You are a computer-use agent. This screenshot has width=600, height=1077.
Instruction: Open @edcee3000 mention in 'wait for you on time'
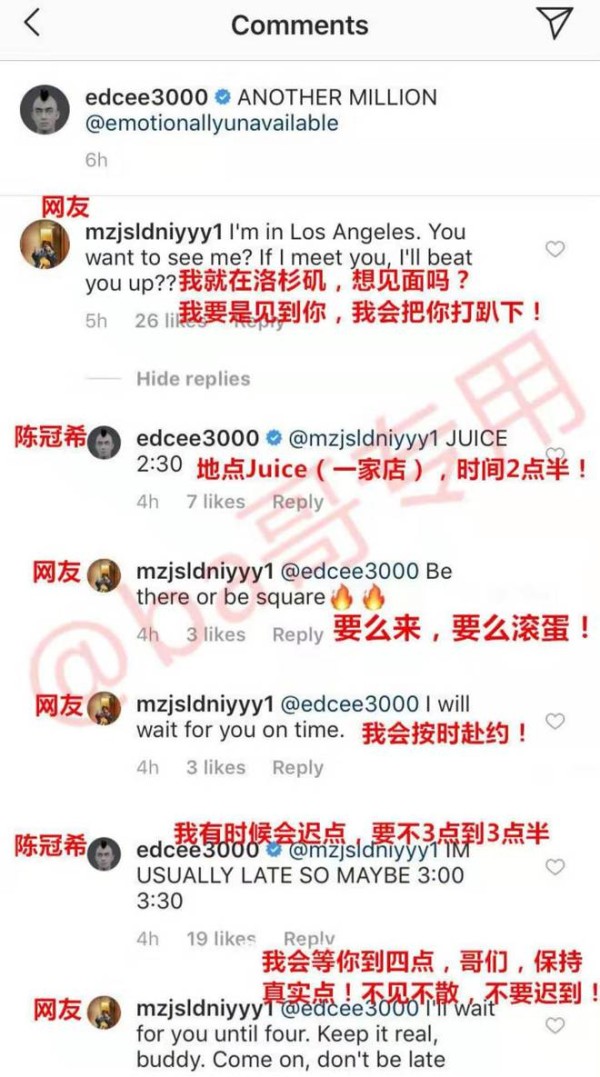tap(349, 704)
